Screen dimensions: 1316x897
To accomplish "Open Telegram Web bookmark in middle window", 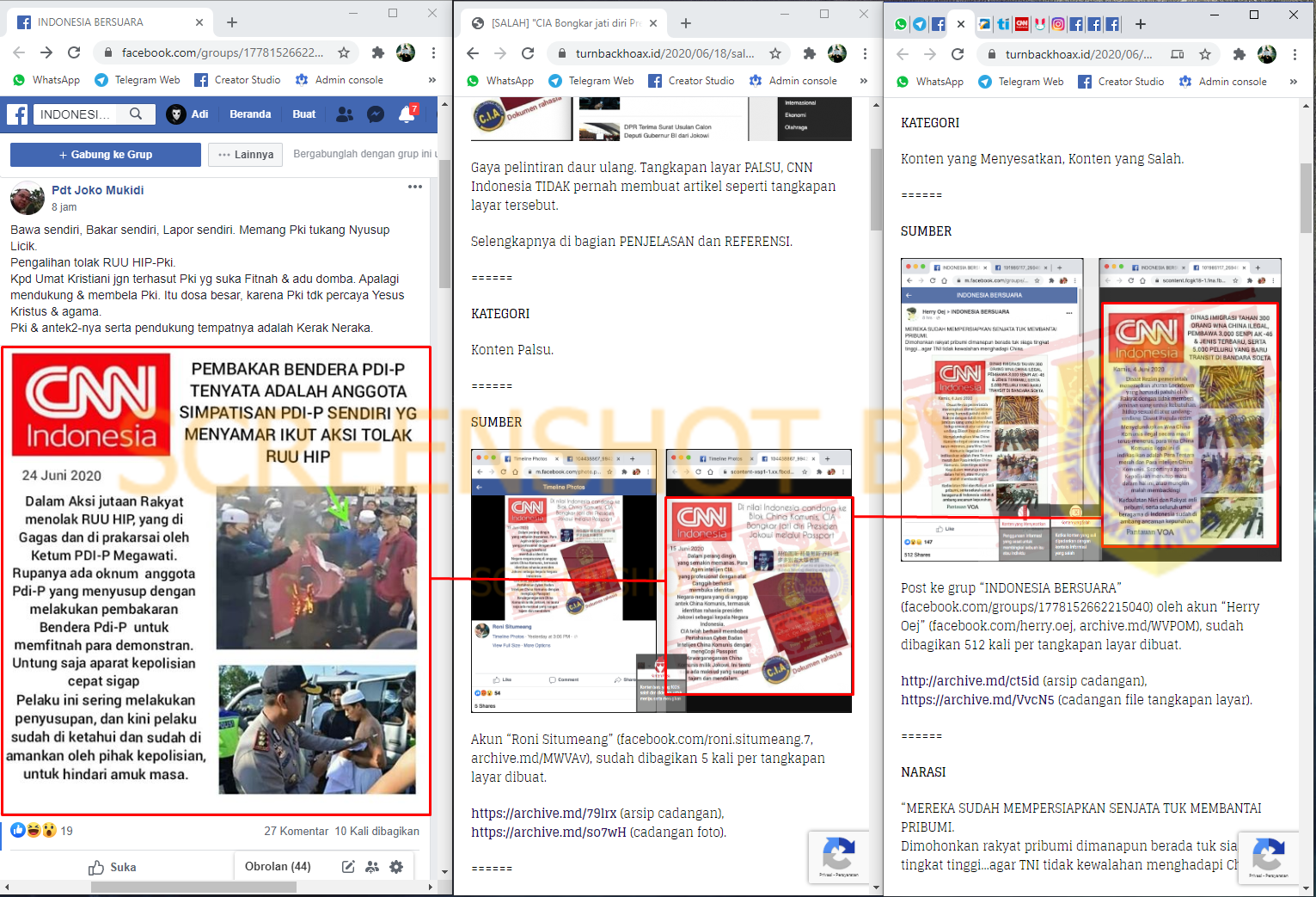I will coord(591,81).
